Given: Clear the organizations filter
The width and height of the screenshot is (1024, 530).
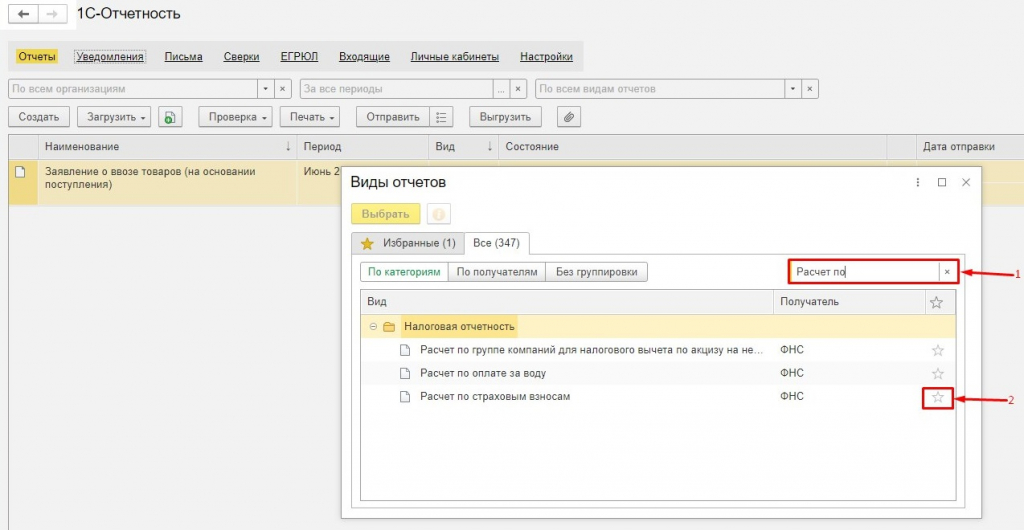Looking at the screenshot, I should (282, 89).
